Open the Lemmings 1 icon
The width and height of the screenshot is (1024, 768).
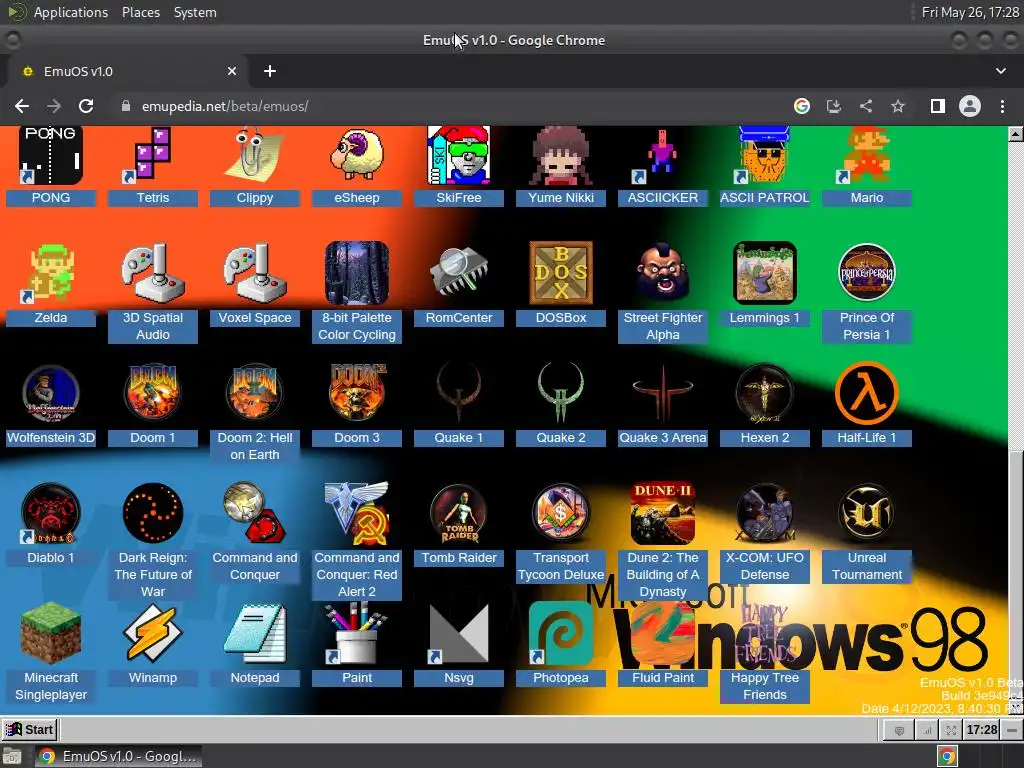(764, 273)
